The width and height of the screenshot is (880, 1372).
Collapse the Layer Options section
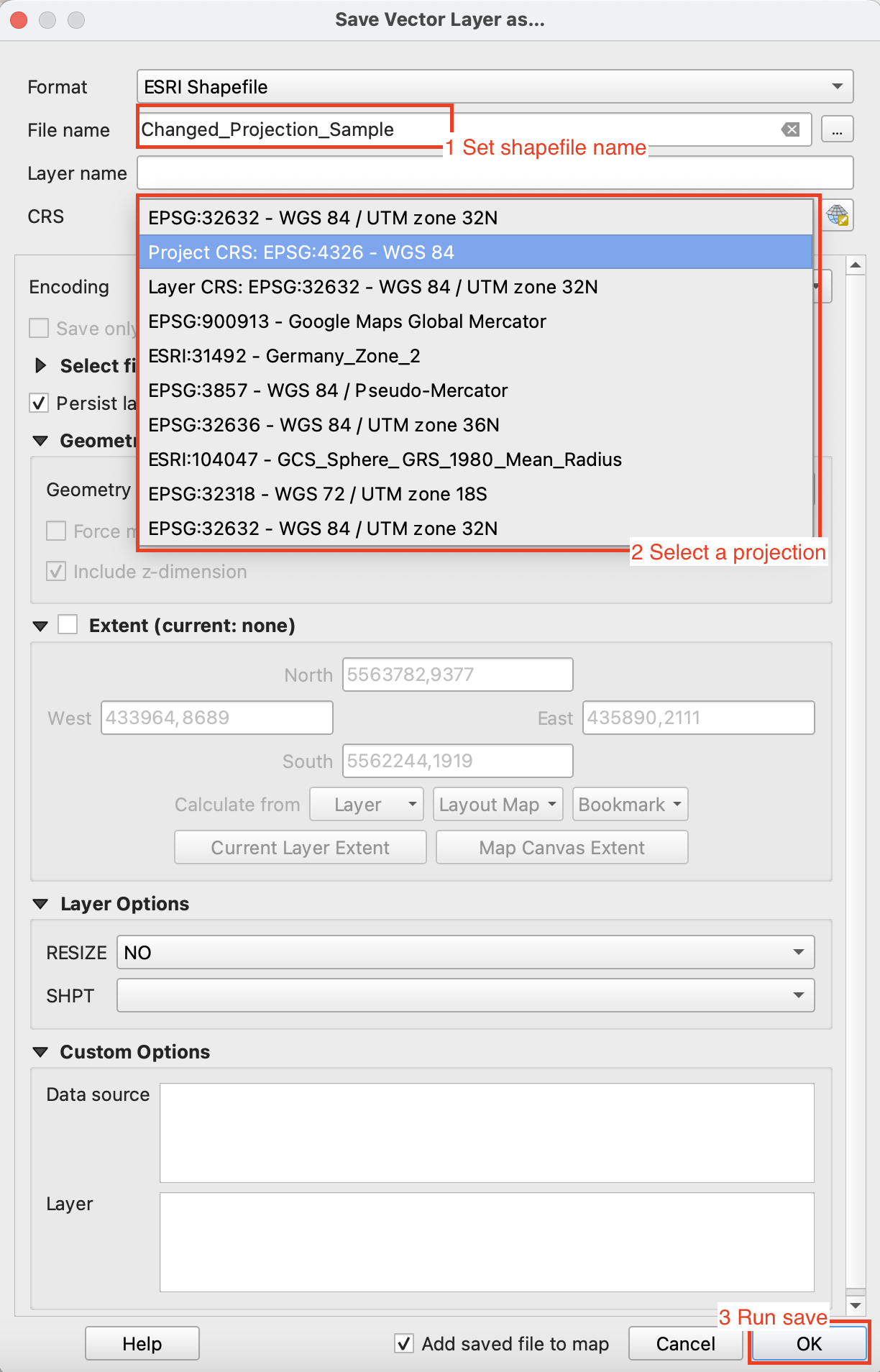coord(41,904)
